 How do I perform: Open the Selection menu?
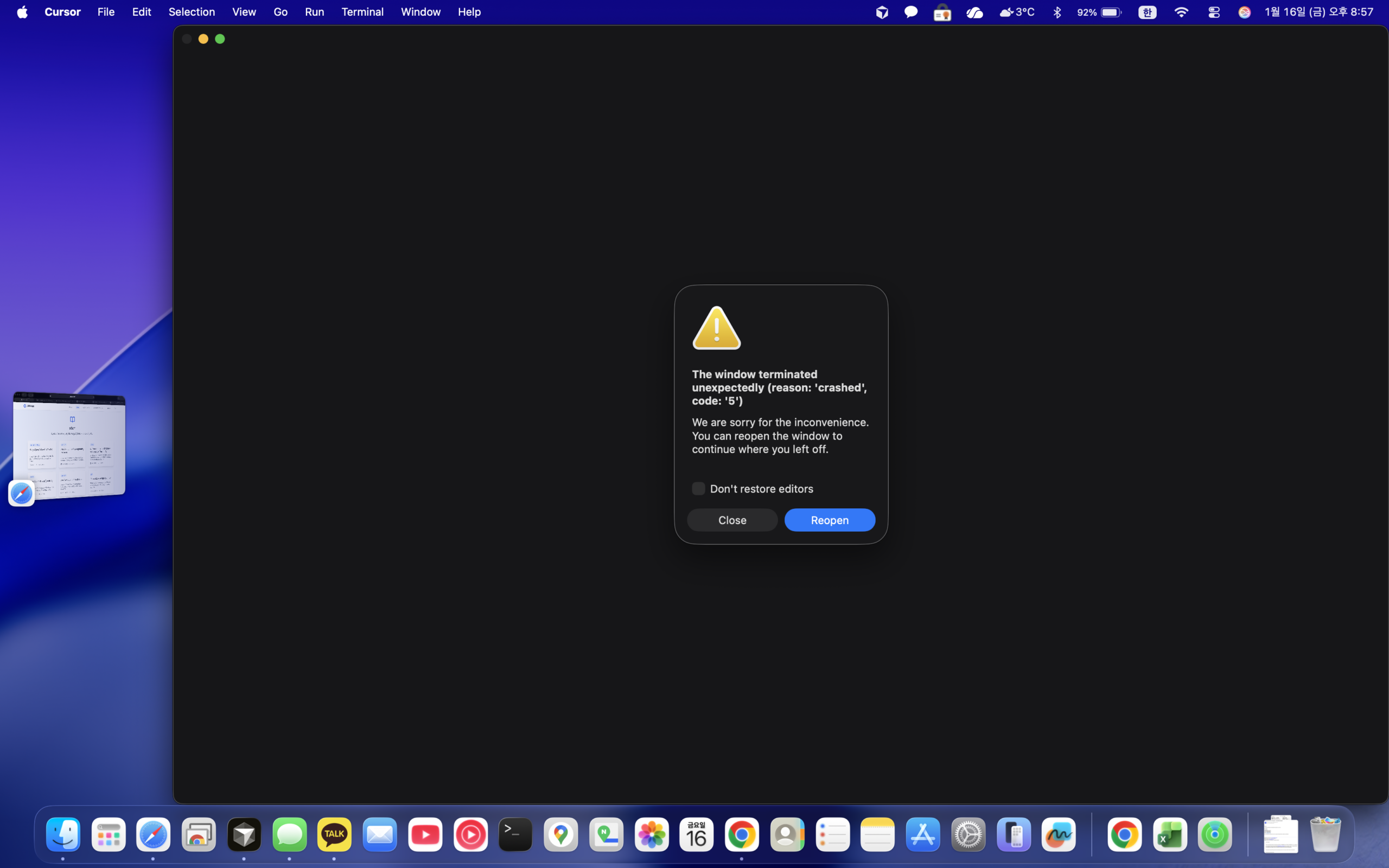[191, 12]
